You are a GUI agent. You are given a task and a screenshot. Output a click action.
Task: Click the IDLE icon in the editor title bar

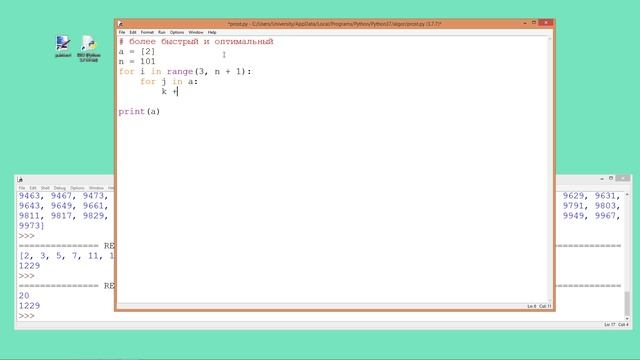[120, 24]
